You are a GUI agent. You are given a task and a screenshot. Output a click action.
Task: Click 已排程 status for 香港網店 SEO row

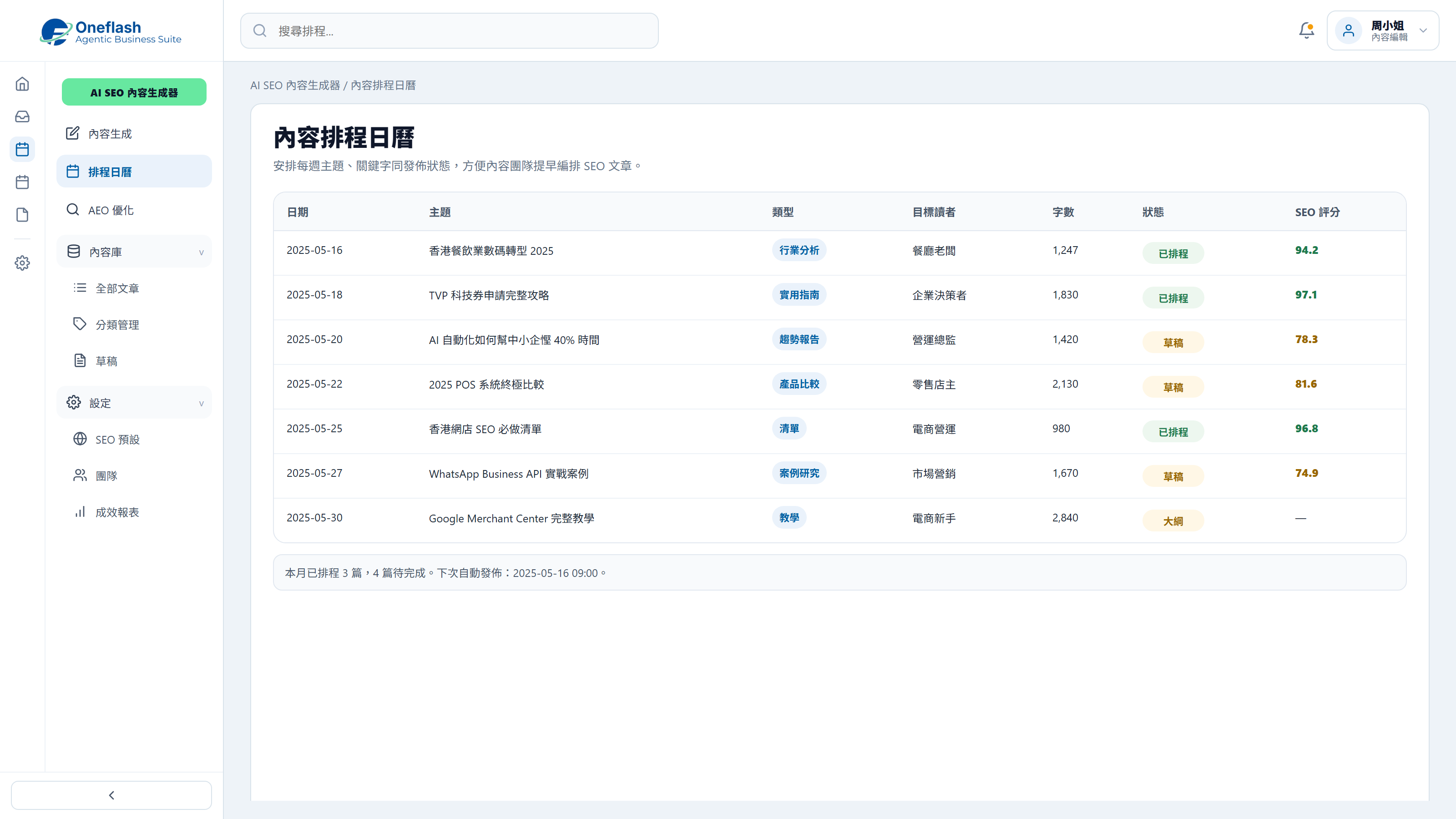coord(1173,432)
